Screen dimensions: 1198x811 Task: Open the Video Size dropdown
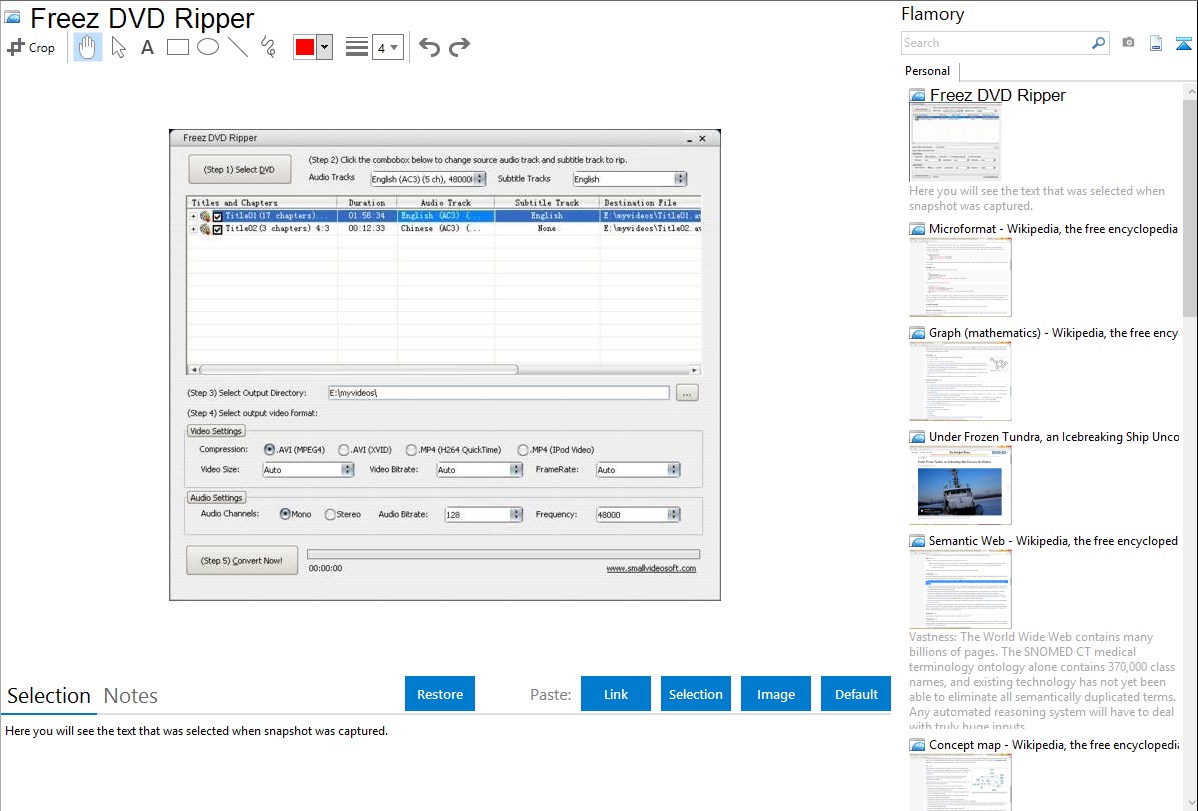click(x=308, y=469)
